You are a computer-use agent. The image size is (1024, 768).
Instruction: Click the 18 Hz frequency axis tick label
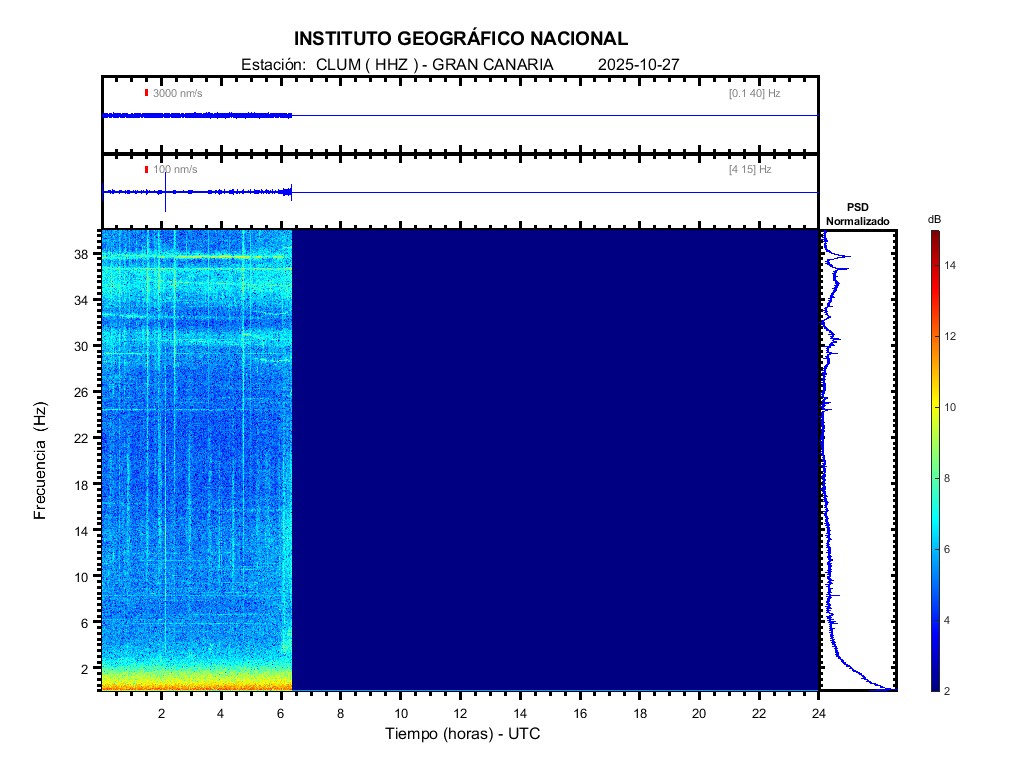pos(83,484)
